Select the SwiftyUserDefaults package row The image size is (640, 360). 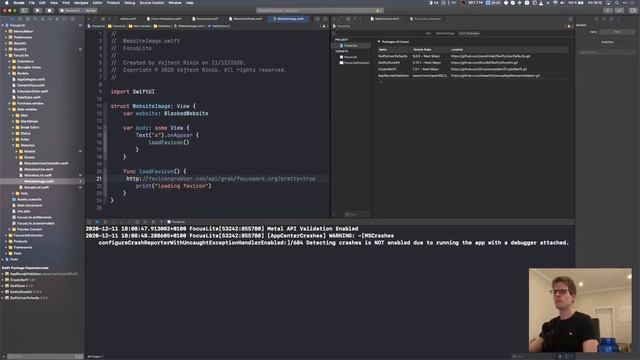point(473,56)
